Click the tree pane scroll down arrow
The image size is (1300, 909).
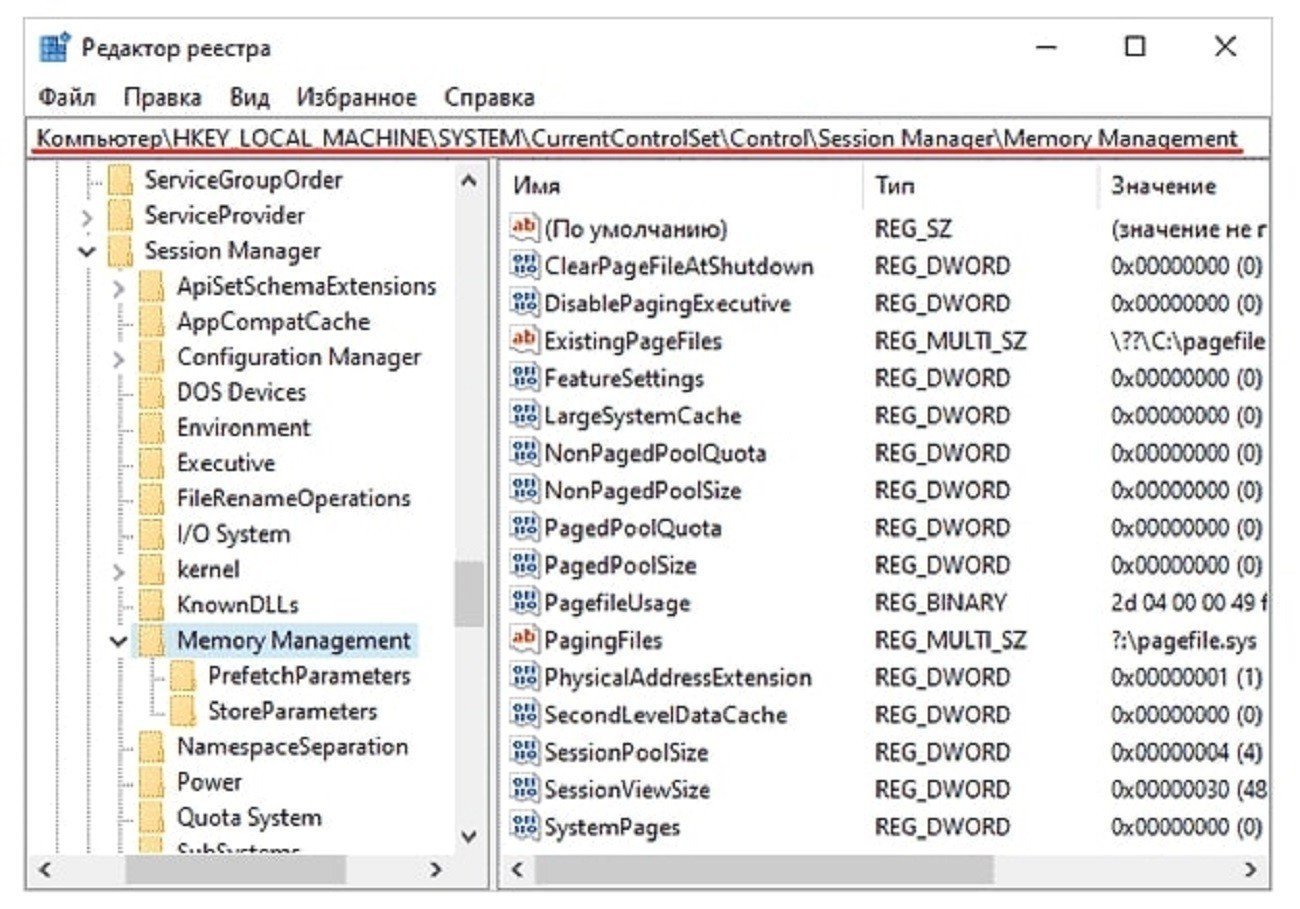click(468, 836)
